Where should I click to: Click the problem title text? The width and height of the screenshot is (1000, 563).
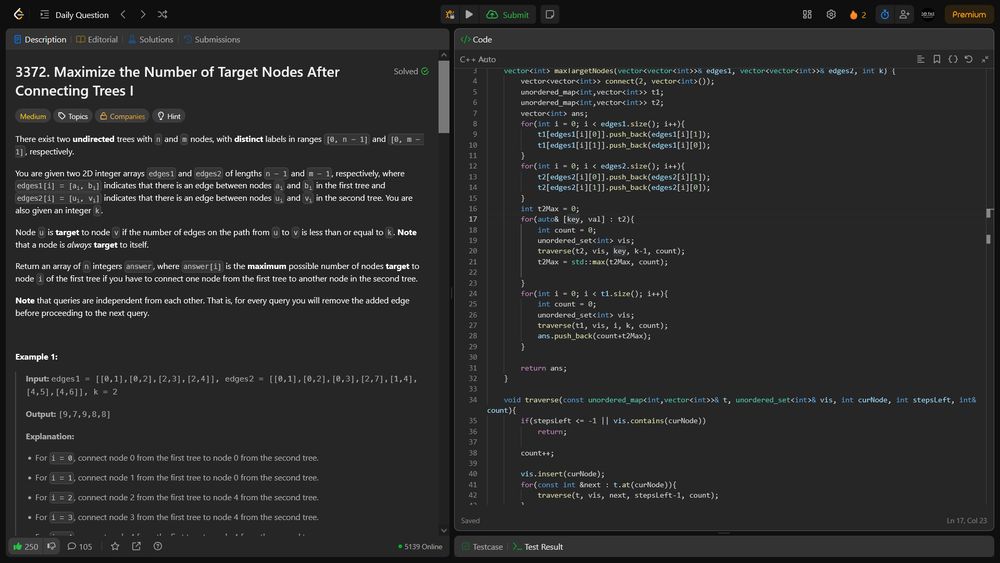click(177, 81)
